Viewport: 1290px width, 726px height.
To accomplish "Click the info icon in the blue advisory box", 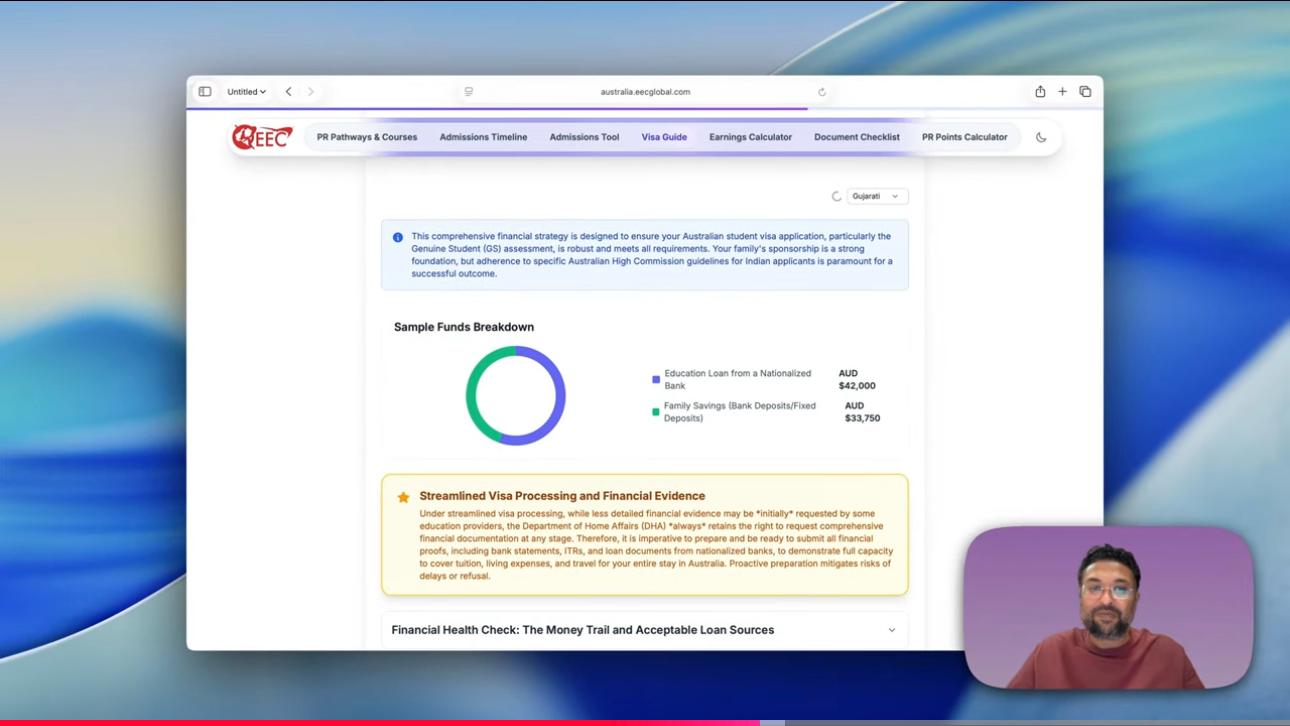I will pyautogui.click(x=396, y=236).
